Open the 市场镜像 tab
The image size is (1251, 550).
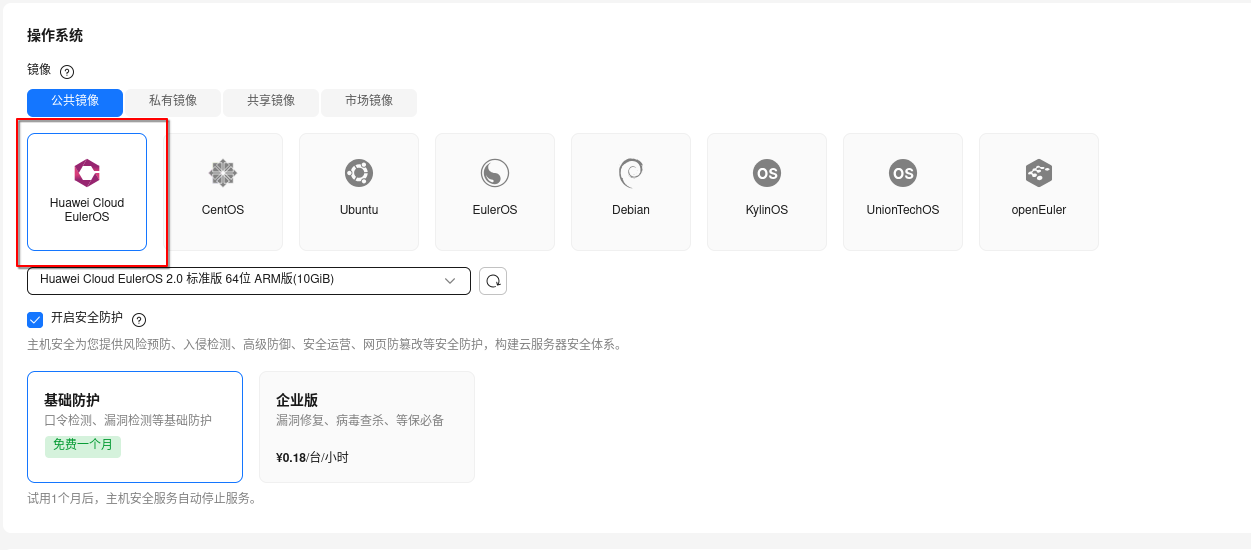pyautogui.click(x=369, y=102)
